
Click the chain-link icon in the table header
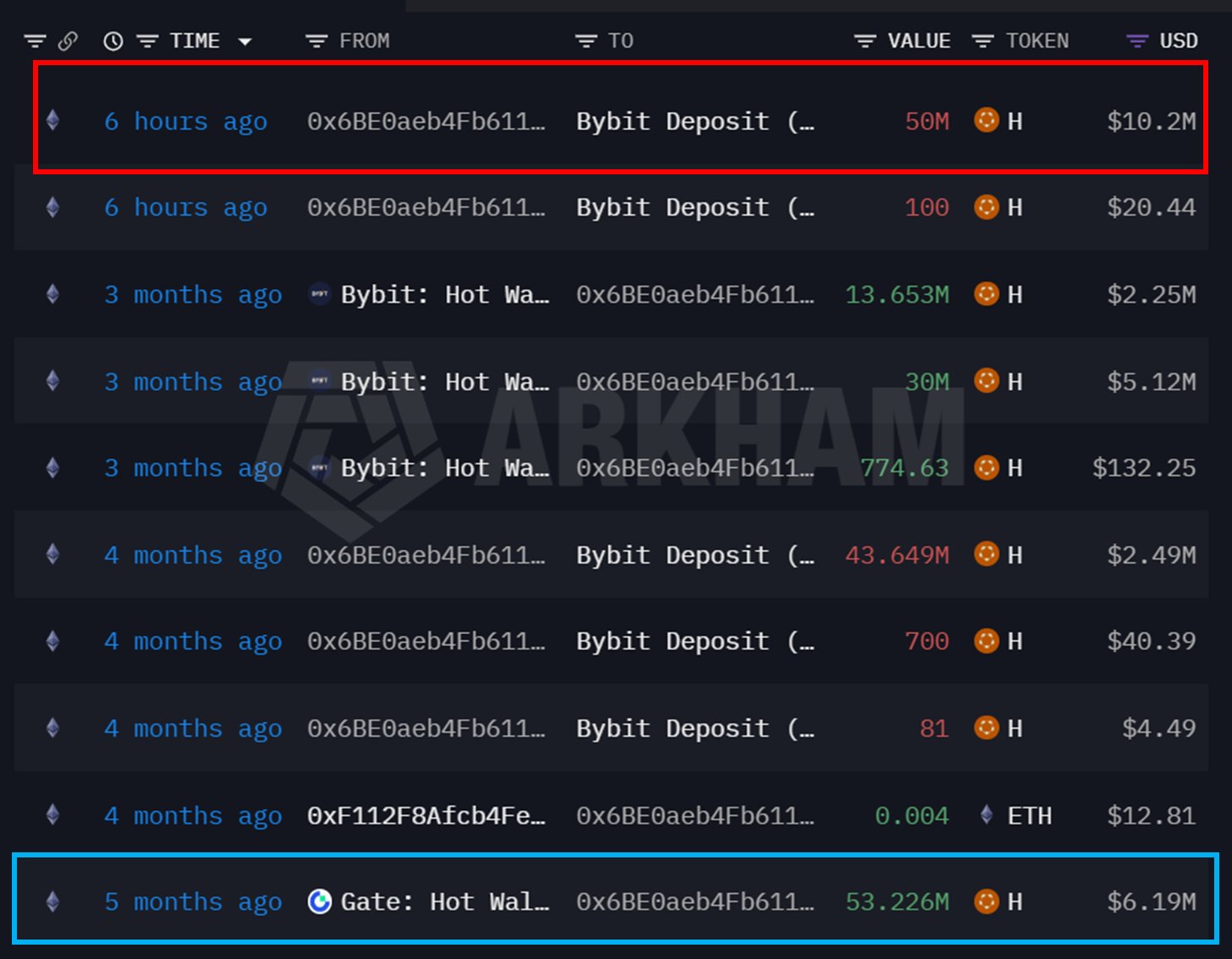pyautogui.click(x=68, y=41)
